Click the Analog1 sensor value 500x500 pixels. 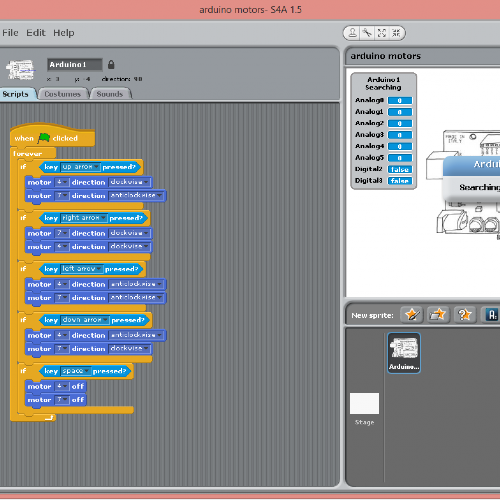point(400,112)
